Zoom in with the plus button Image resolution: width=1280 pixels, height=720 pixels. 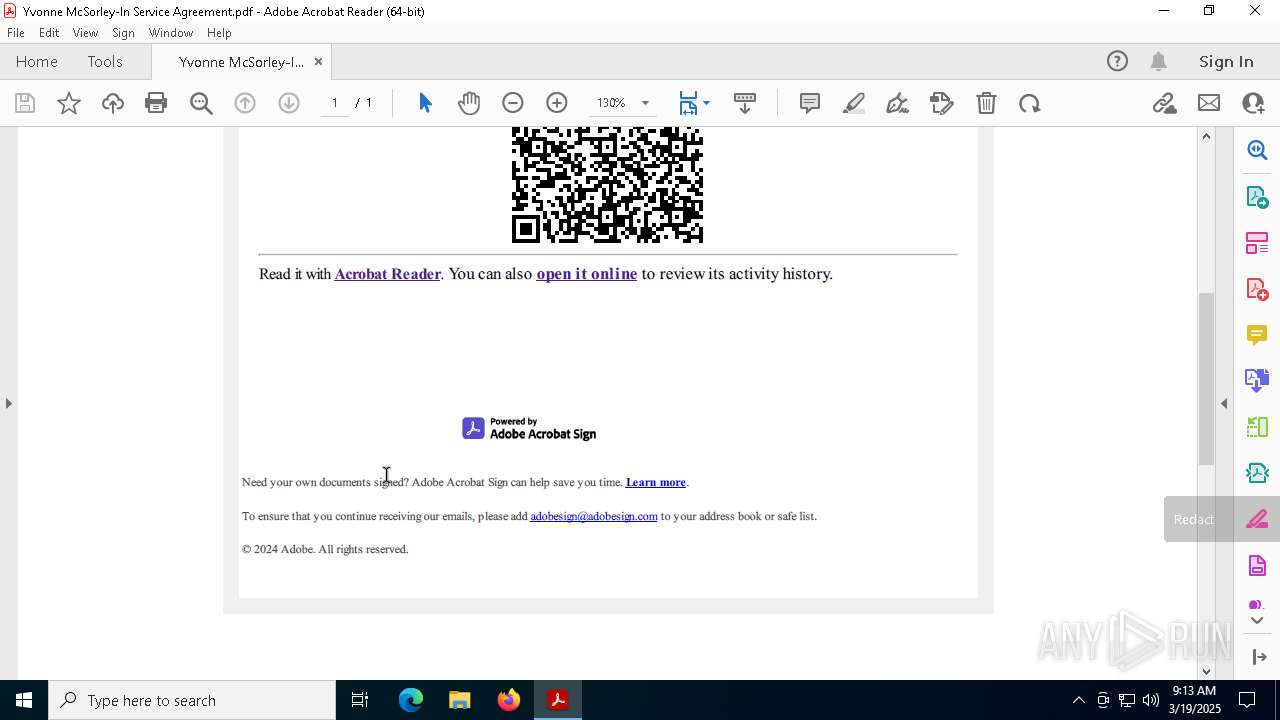[x=557, y=103]
